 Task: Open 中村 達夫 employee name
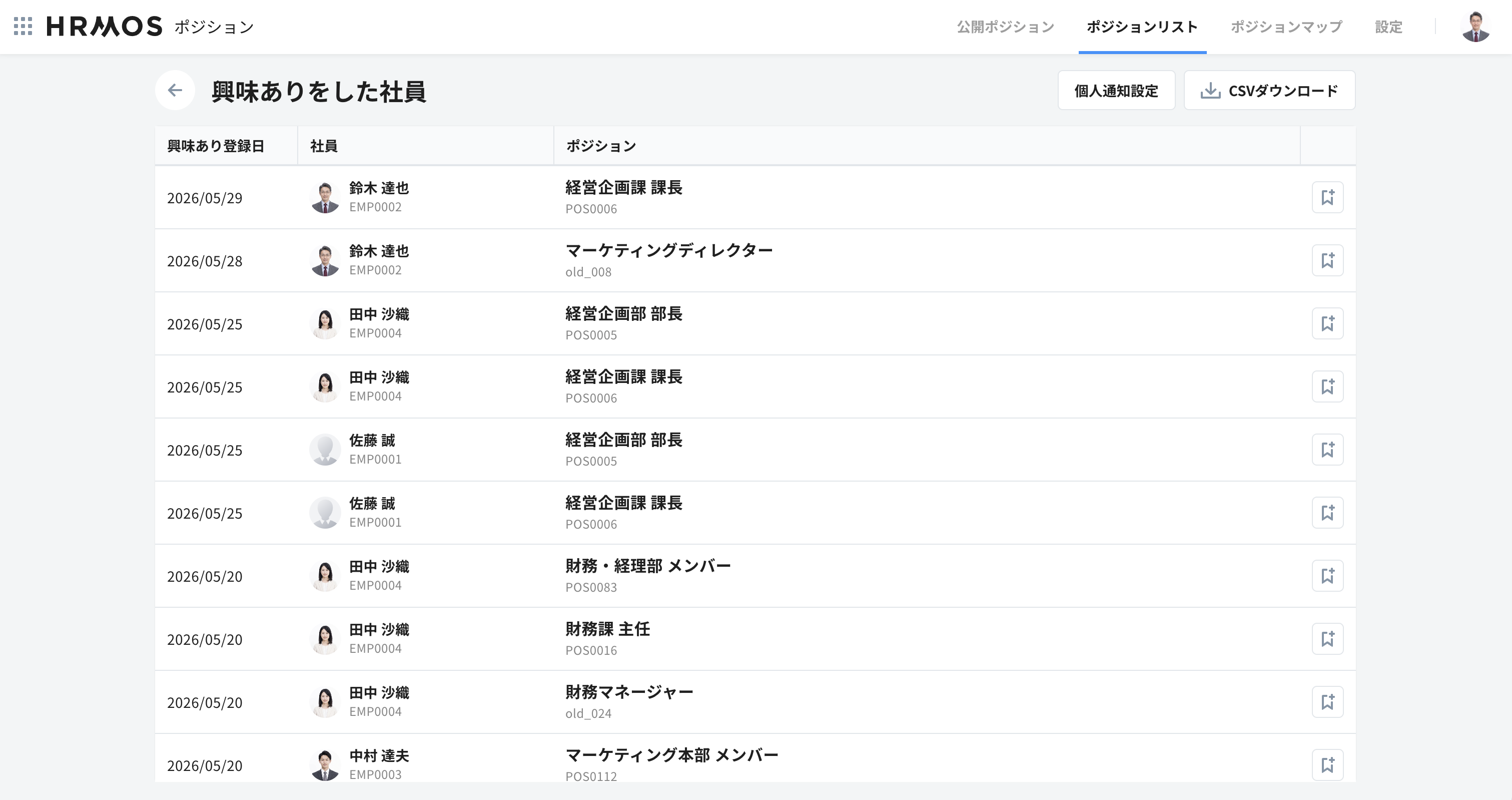point(379,756)
